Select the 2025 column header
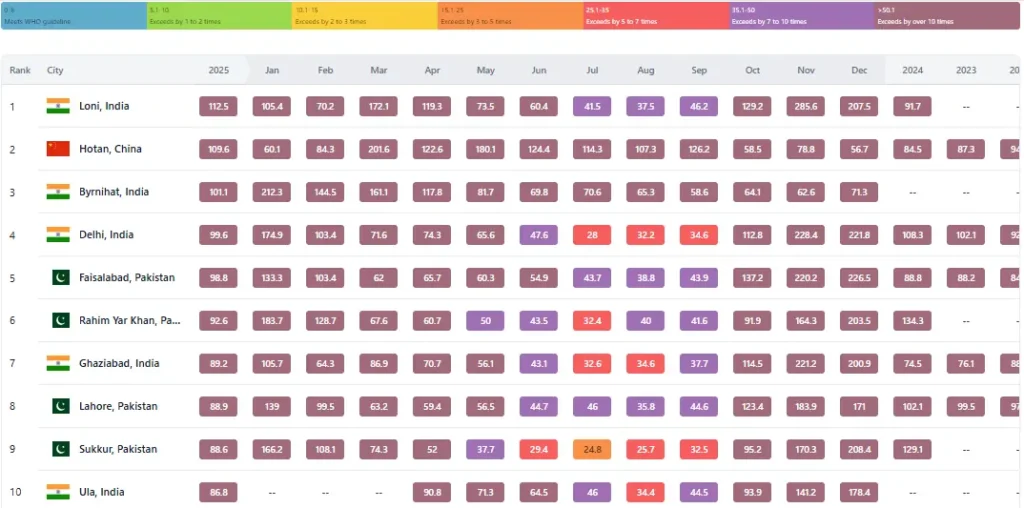Viewport: 1024px width, 508px height. point(218,70)
